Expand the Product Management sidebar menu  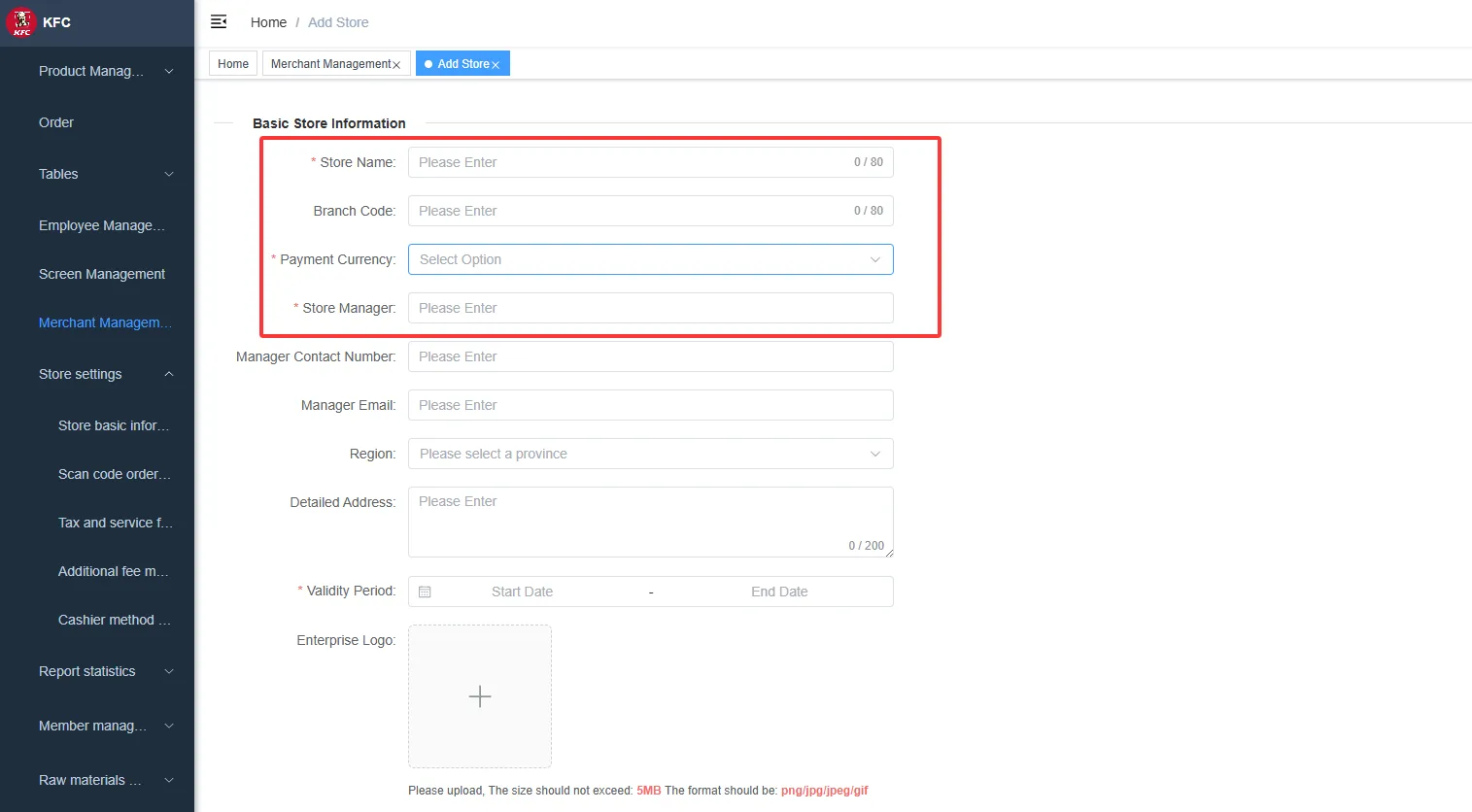tap(97, 71)
